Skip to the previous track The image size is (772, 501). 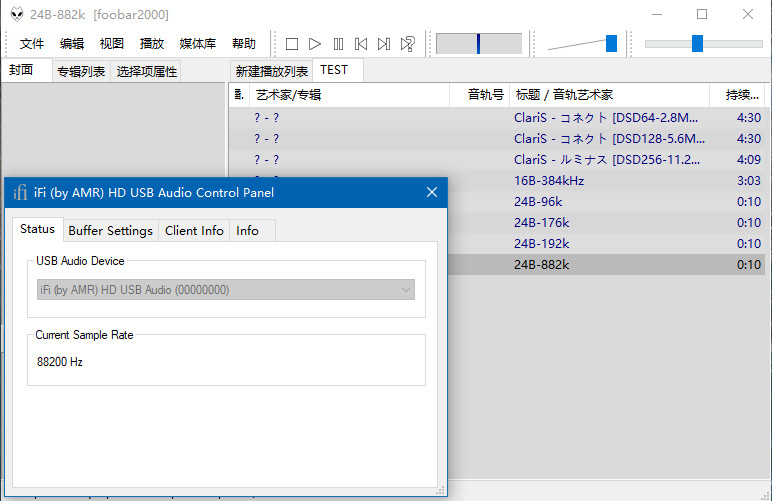pos(361,44)
